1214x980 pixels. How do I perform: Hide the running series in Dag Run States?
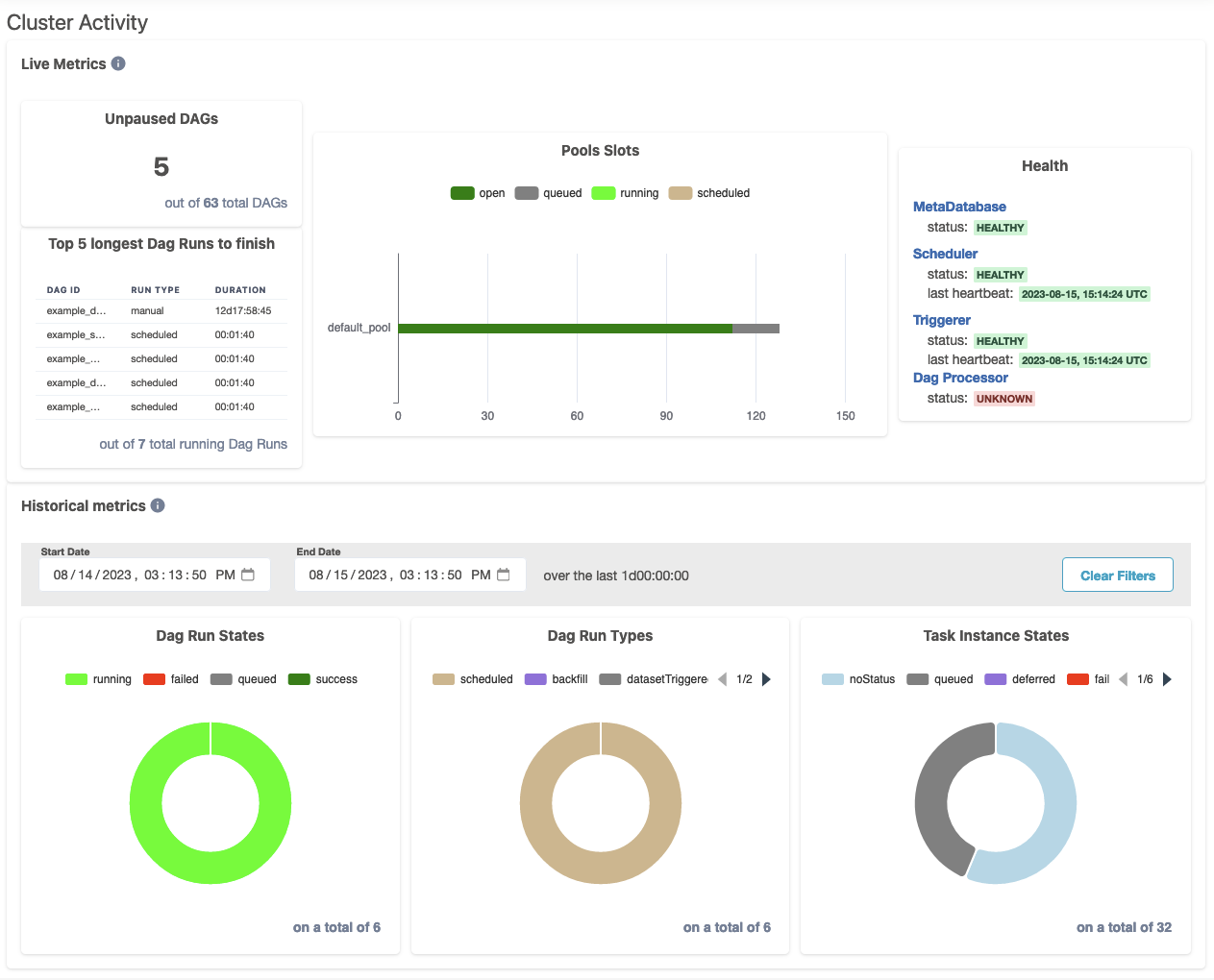[x=98, y=679]
